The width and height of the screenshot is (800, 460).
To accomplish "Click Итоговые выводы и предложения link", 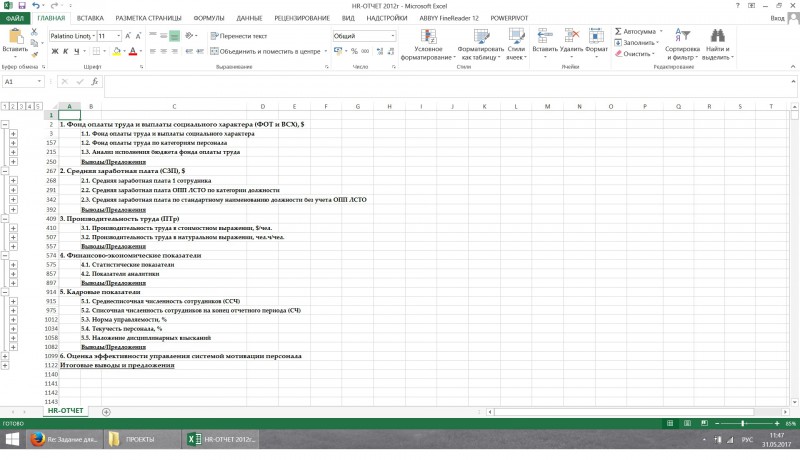I will 117,365.
